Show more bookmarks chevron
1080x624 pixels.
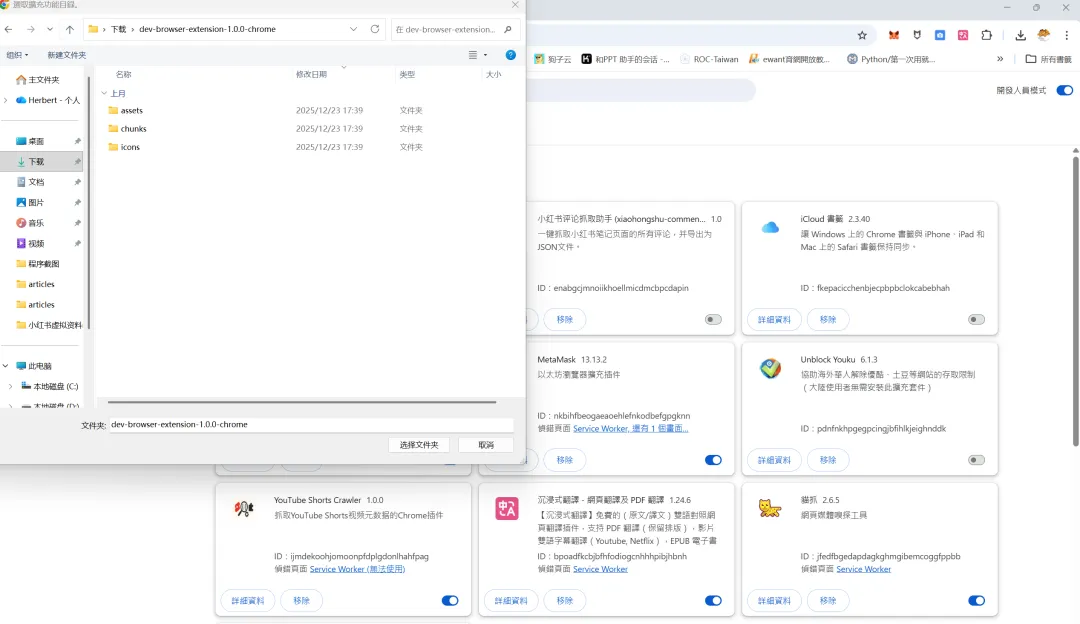(1000, 59)
